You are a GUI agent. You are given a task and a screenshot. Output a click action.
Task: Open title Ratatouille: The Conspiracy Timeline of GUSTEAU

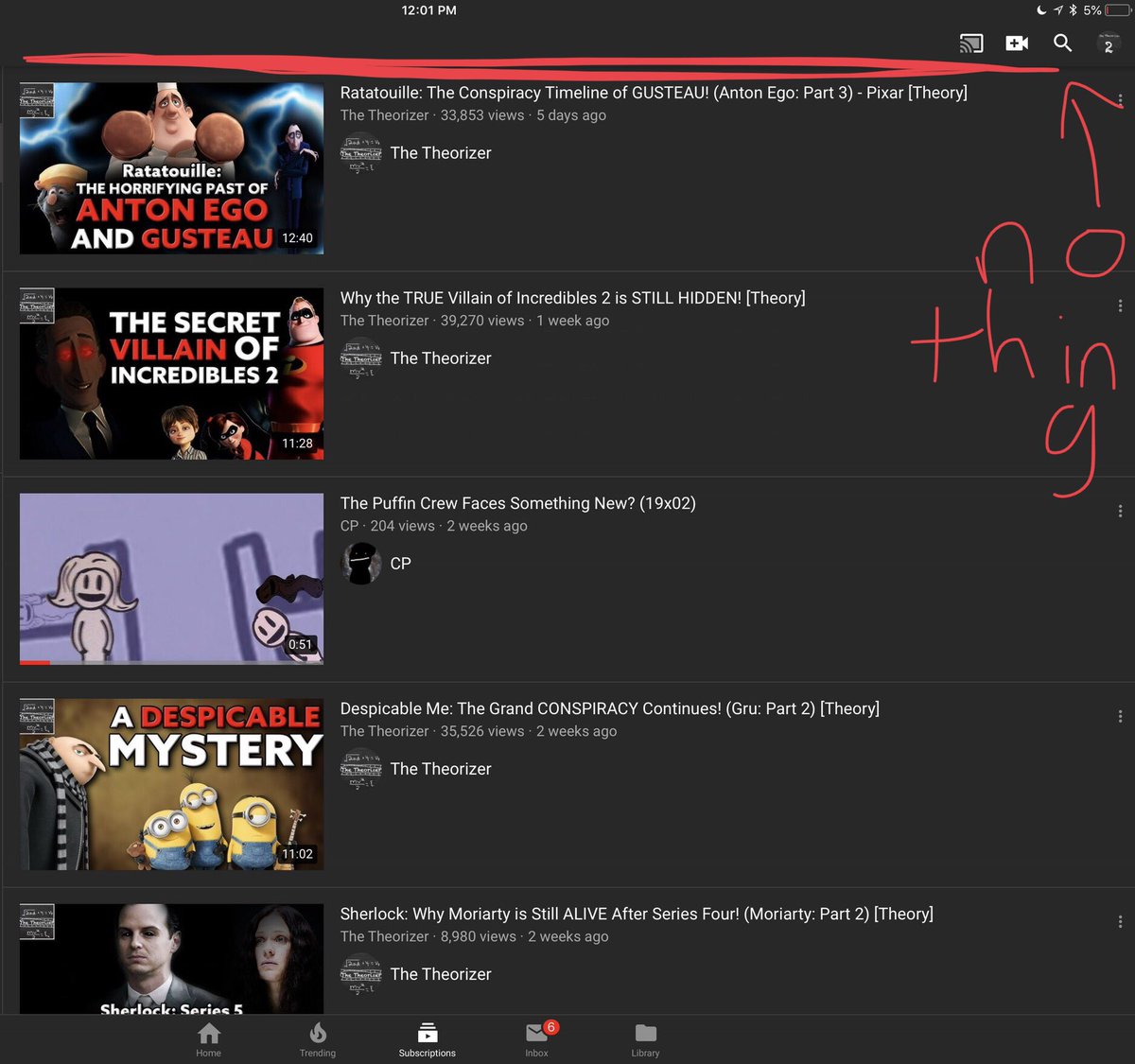tap(654, 93)
